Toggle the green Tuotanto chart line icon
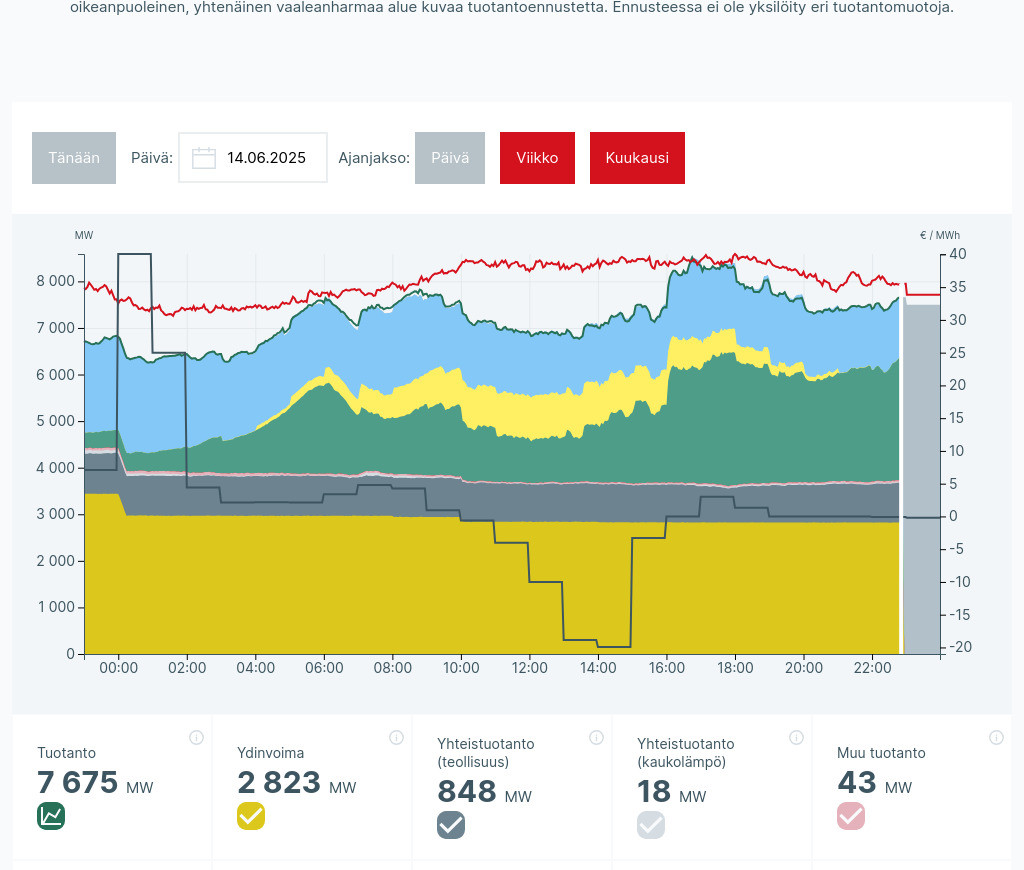Image resolution: width=1024 pixels, height=870 pixels. click(x=51, y=816)
